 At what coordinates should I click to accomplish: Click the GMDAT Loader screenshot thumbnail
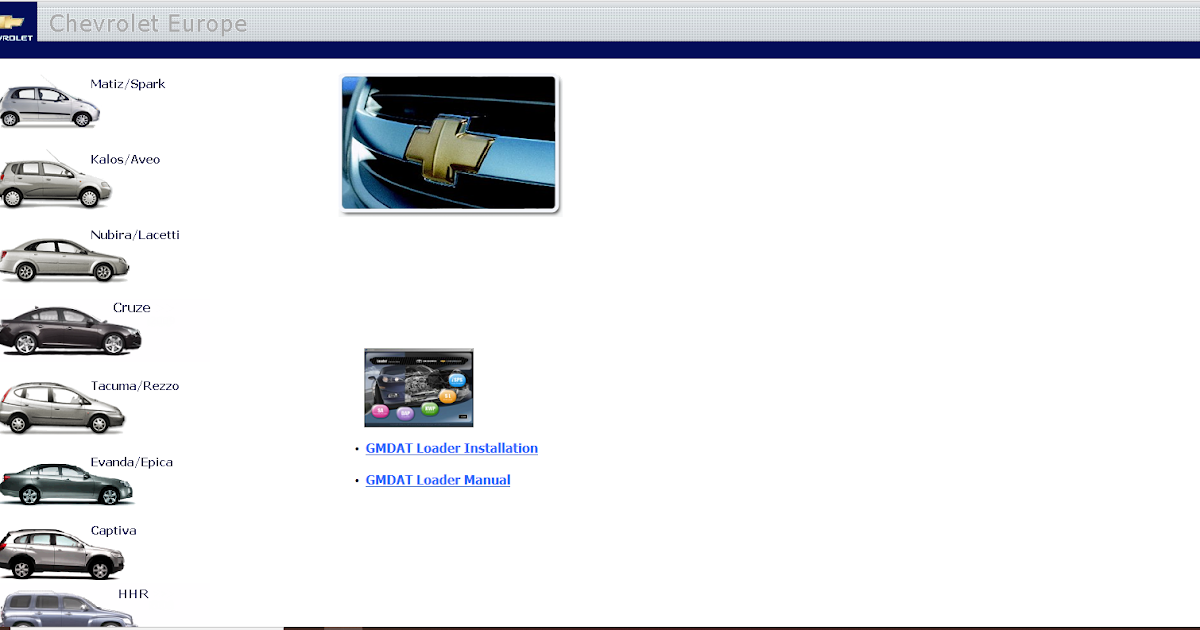click(419, 388)
